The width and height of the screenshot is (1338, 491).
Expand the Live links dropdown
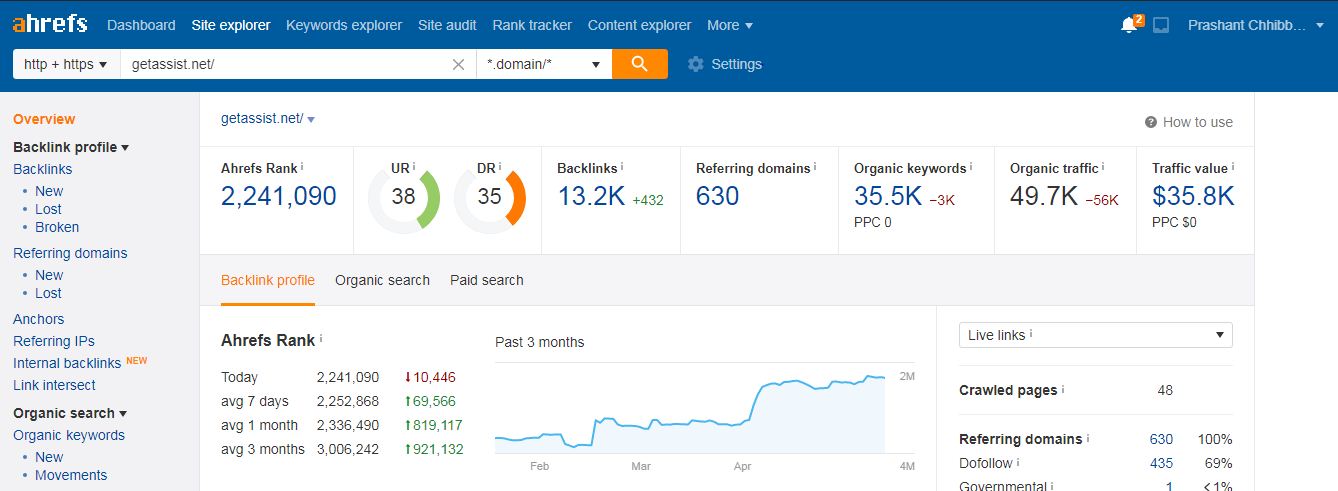click(1095, 335)
